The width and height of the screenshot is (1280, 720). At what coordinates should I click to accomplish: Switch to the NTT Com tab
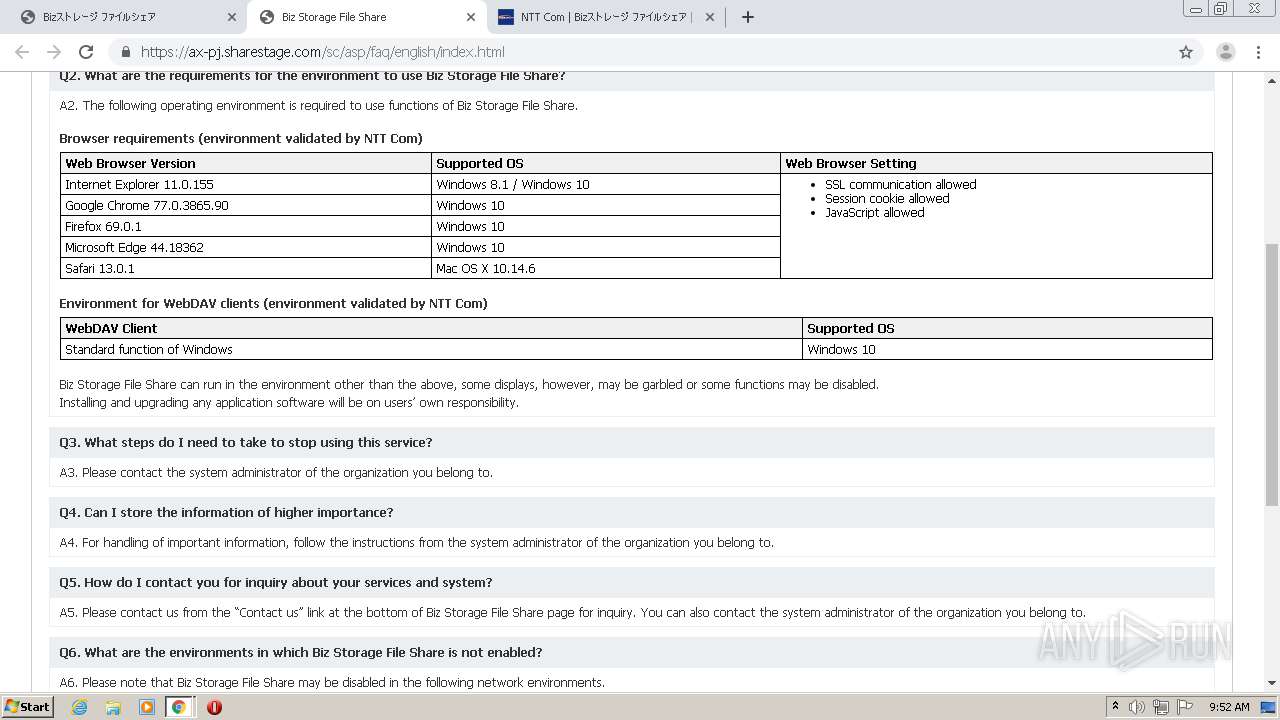coord(605,17)
